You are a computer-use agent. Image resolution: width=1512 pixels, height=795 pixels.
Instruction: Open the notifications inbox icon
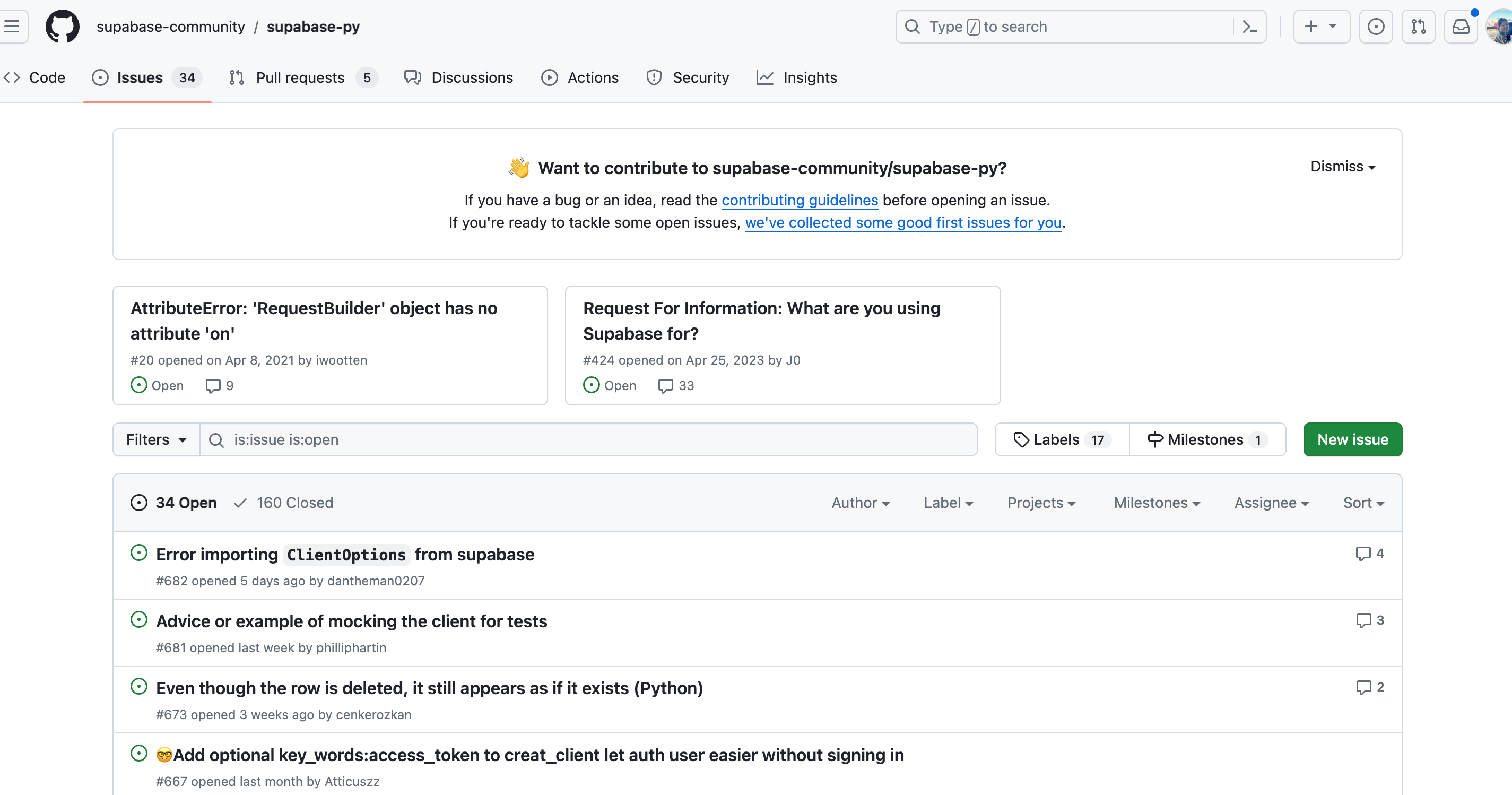1461,27
